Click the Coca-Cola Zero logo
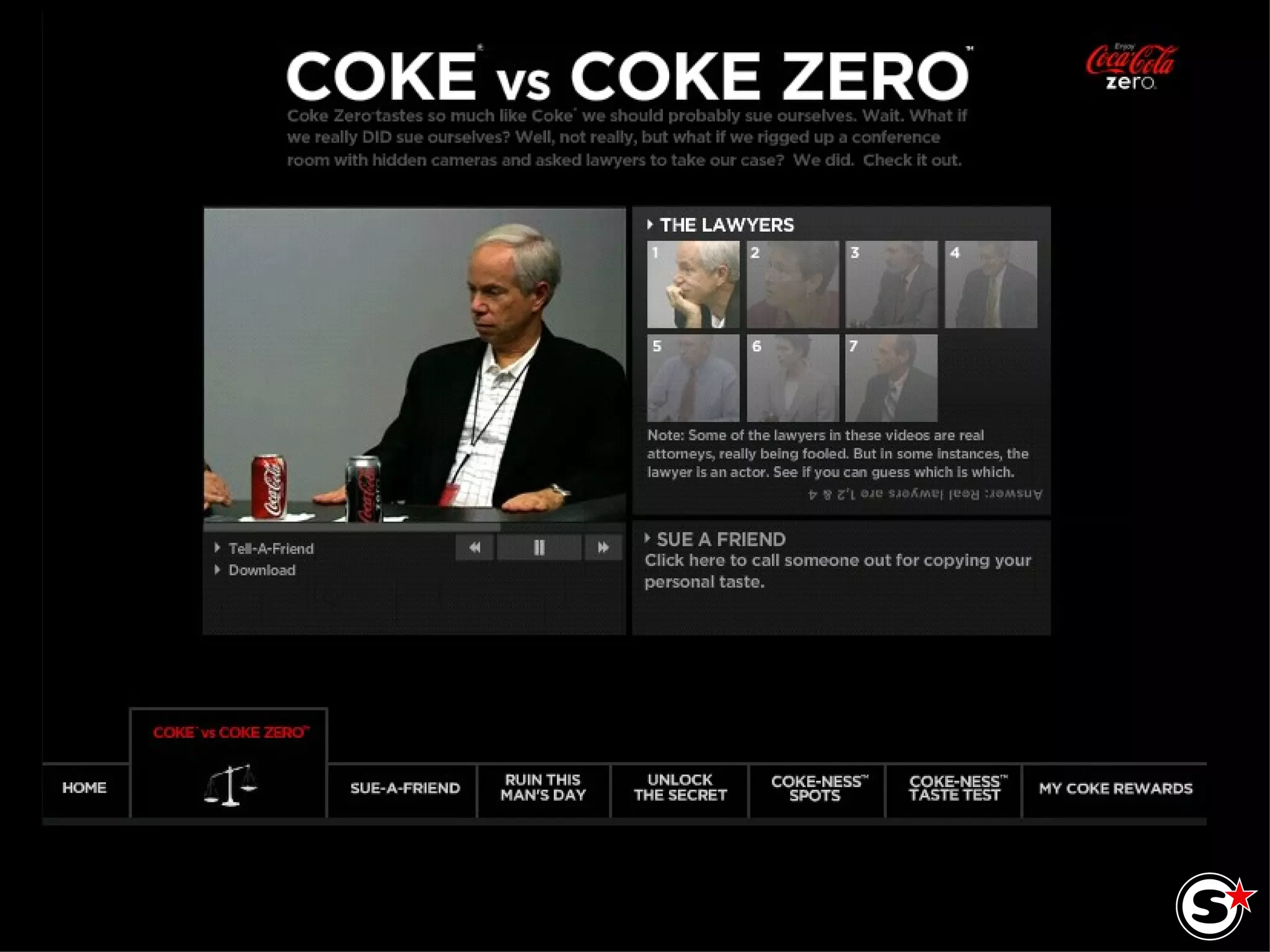Viewport: 1270px width, 952px height. pyautogui.click(x=1131, y=68)
